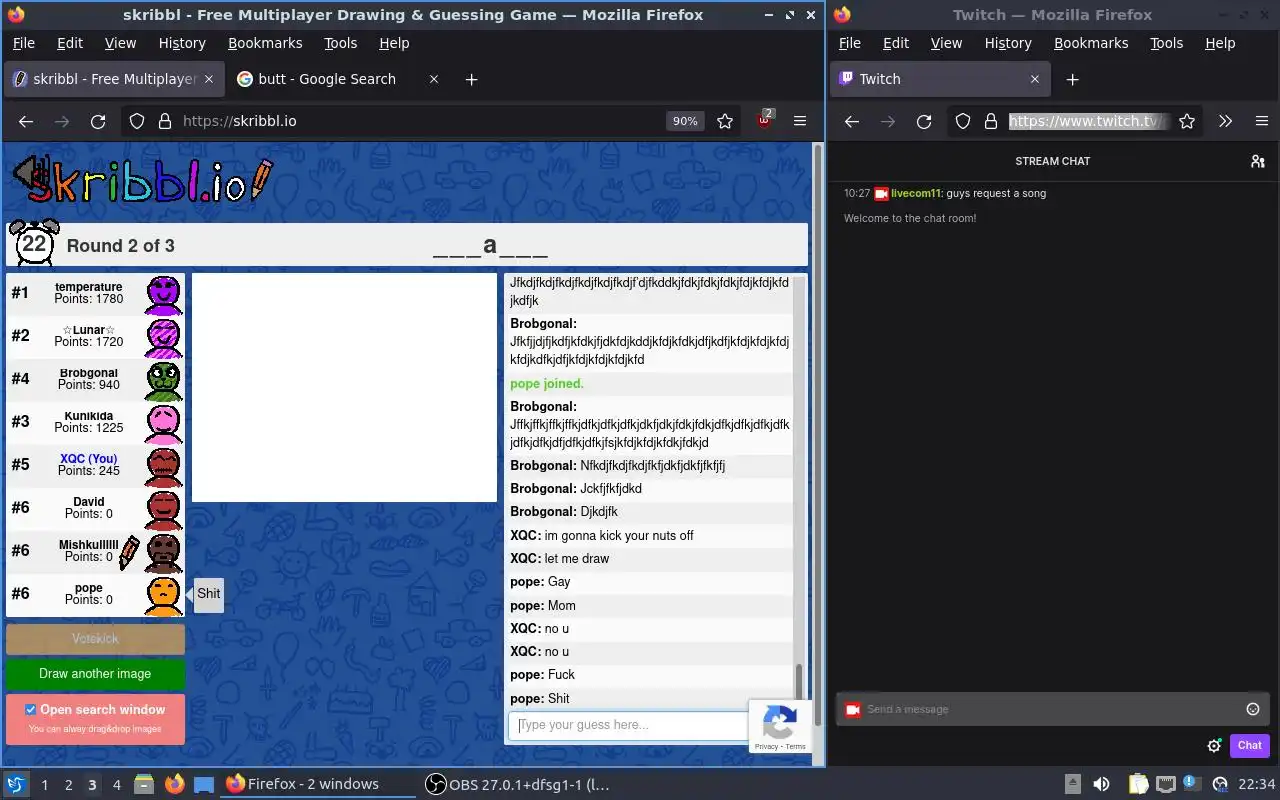The width and height of the screenshot is (1280, 800).
Task: Click taskbar volume speaker icon
Action: pyautogui.click(x=1101, y=785)
